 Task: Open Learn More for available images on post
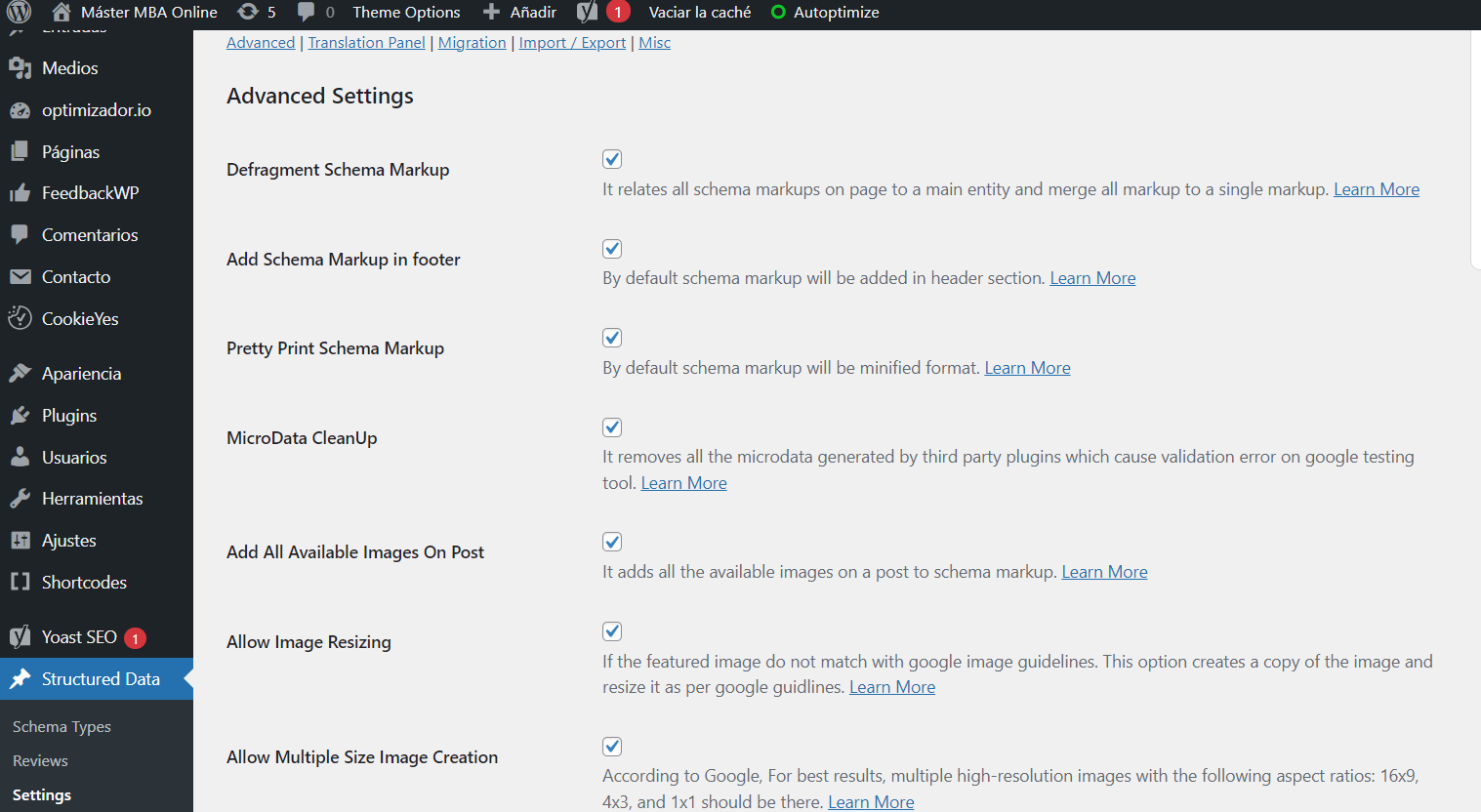point(1104,572)
